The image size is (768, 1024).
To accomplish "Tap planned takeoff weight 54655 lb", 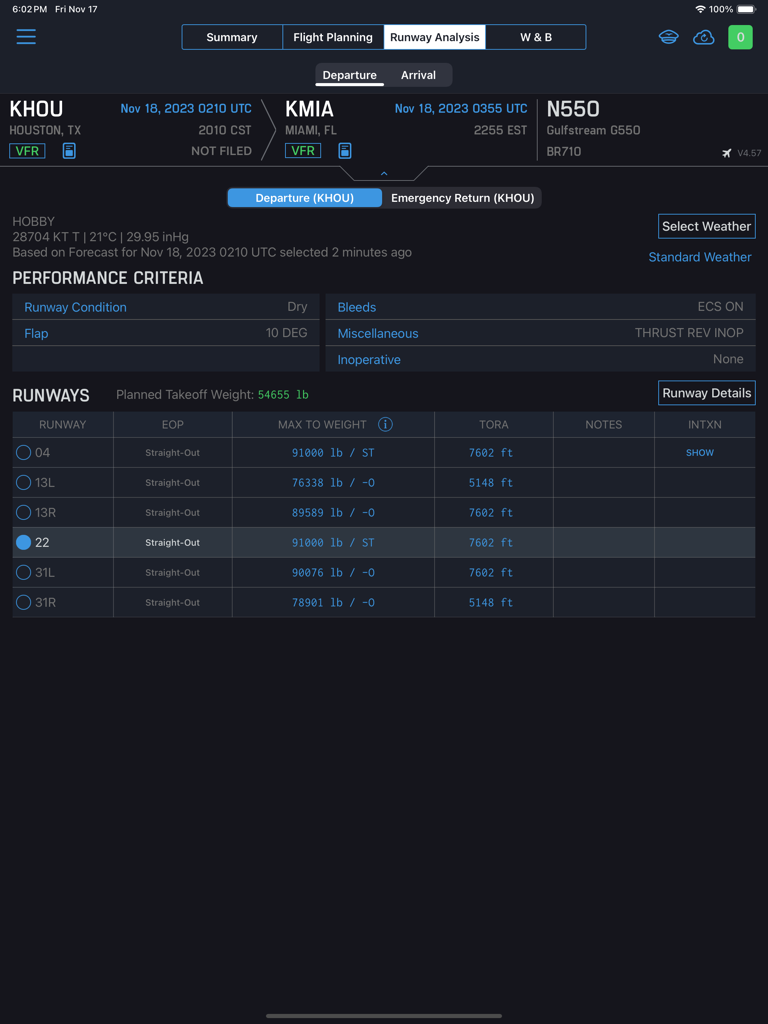I will (283, 394).
